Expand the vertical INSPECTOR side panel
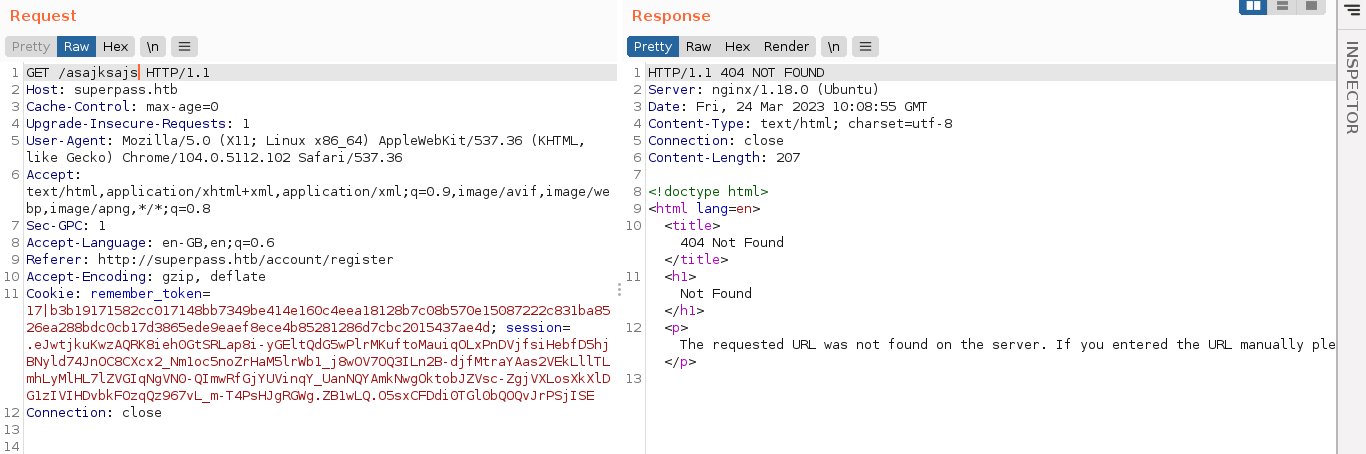Viewport: 1366px width, 454px height. [1351, 88]
